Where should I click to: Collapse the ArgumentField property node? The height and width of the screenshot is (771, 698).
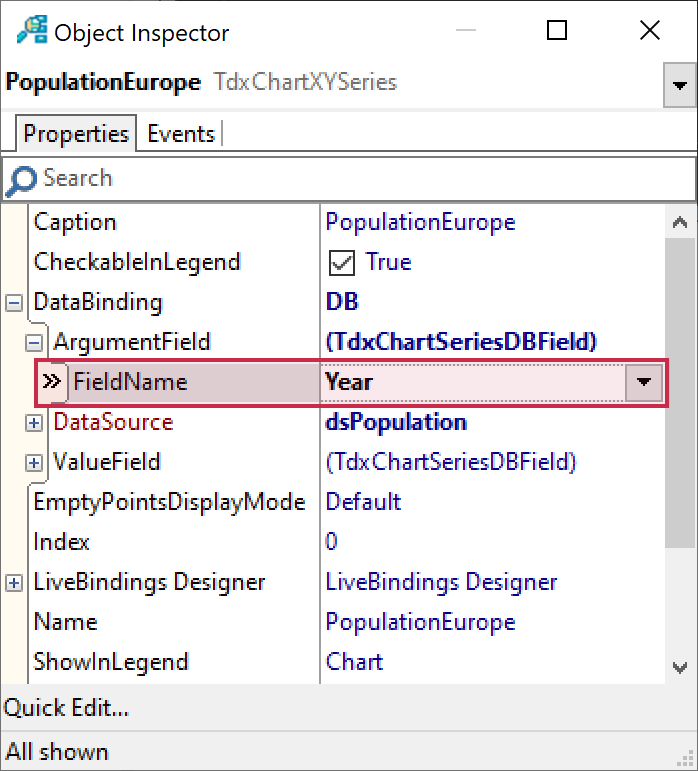coord(34,342)
